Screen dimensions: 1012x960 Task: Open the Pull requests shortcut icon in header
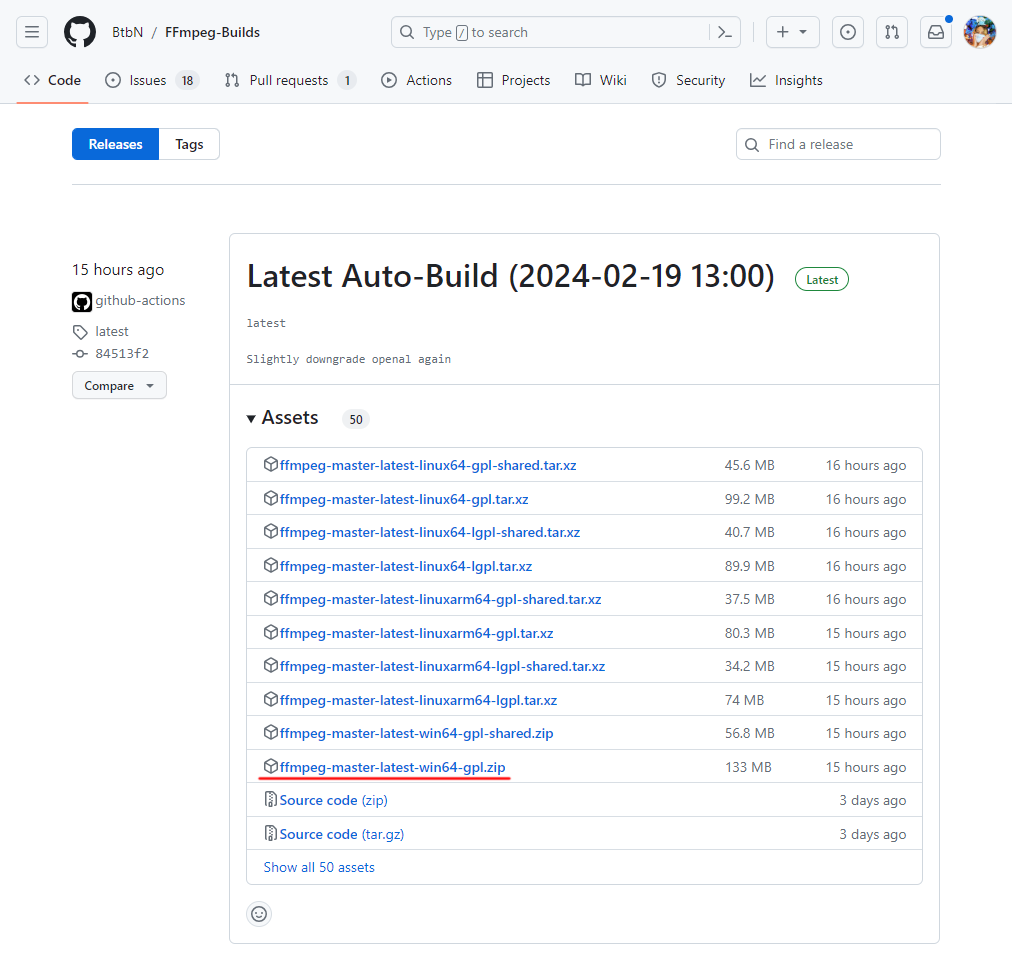pos(892,32)
